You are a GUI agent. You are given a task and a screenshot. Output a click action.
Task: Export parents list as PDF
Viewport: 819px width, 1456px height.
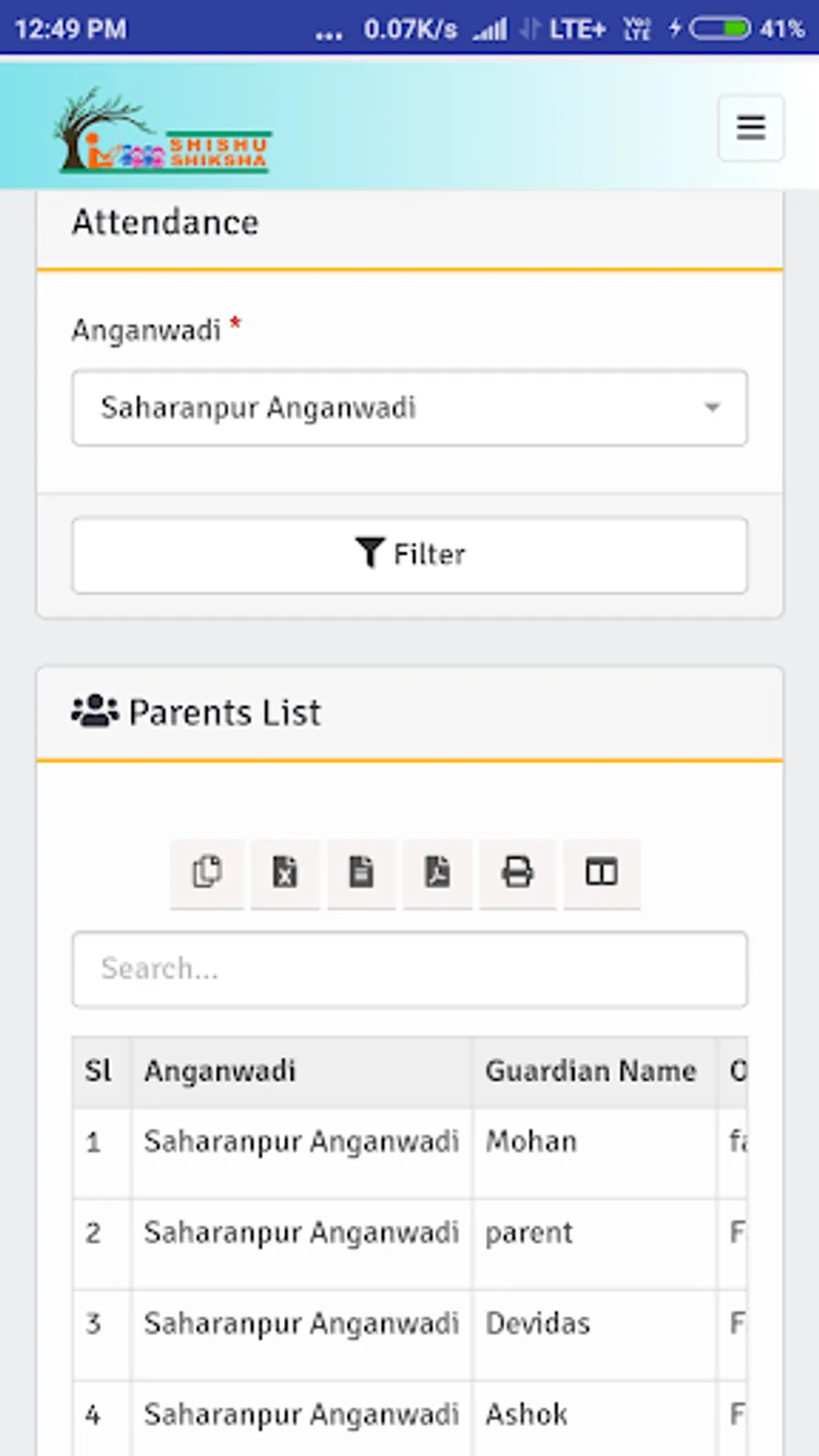438,873
